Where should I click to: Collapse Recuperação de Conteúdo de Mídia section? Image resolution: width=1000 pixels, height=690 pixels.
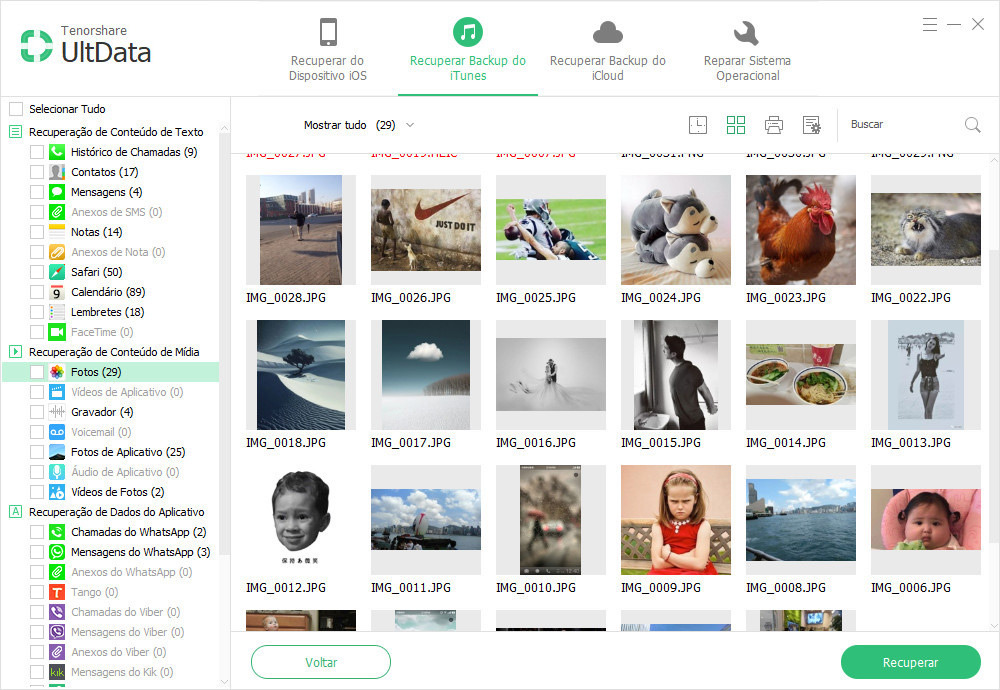(x=15, y=351)
